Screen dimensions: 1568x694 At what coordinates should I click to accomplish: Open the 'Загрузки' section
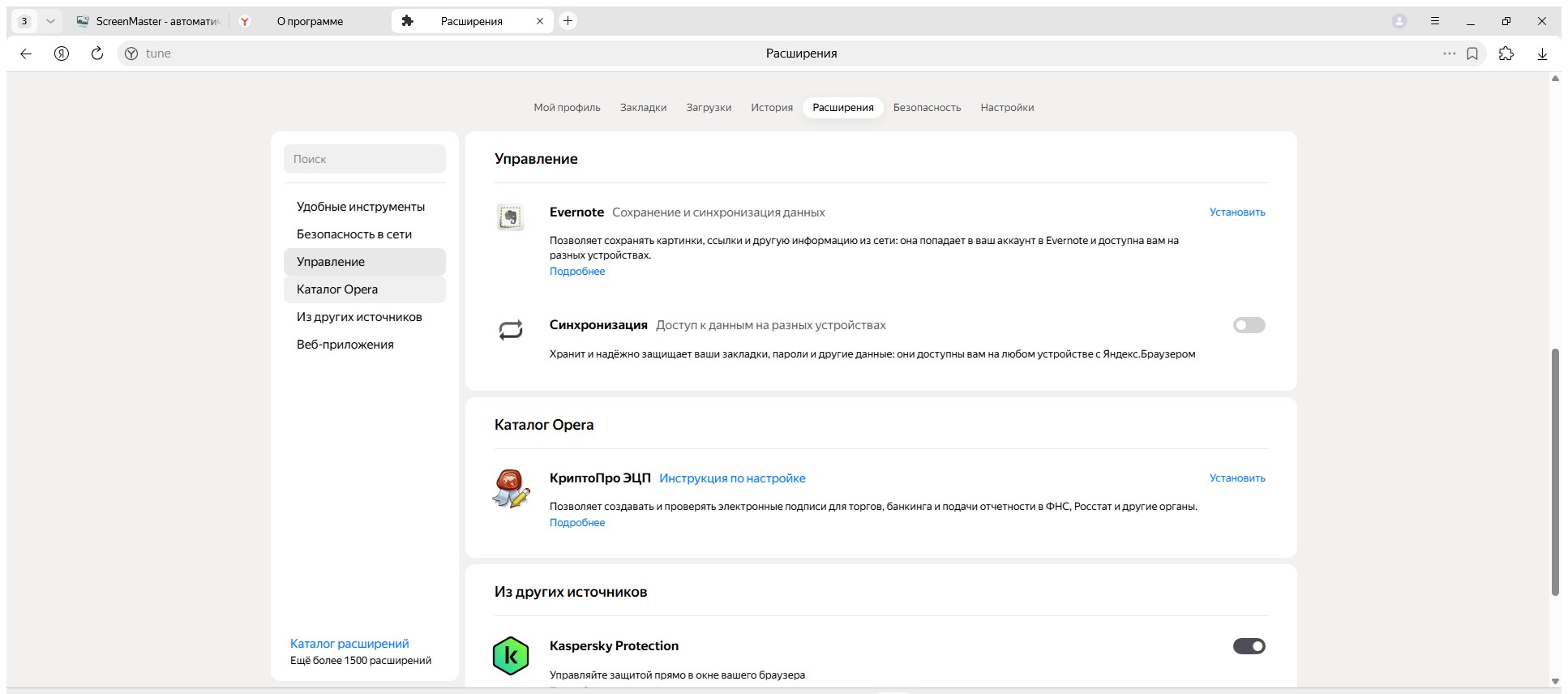point(709,108)
